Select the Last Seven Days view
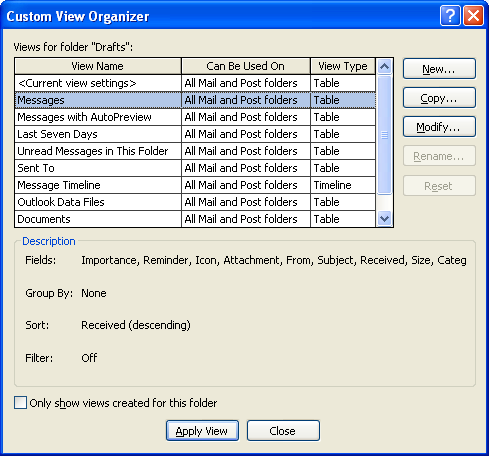Viewport: 489px width, 456px height. coord(195,134)
